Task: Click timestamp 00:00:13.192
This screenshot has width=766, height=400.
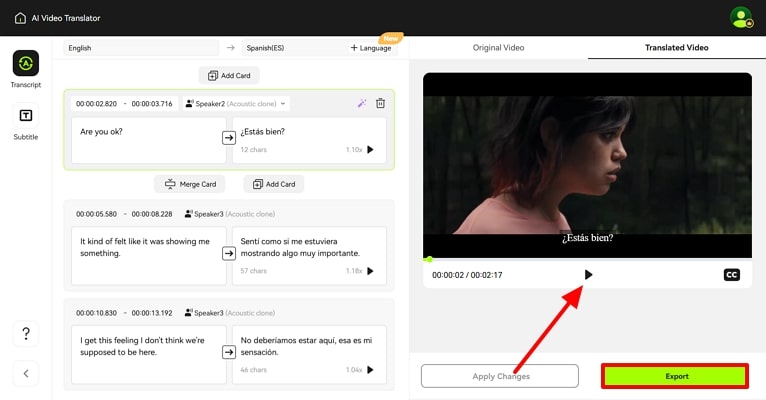Action: [x=152, y=313]
